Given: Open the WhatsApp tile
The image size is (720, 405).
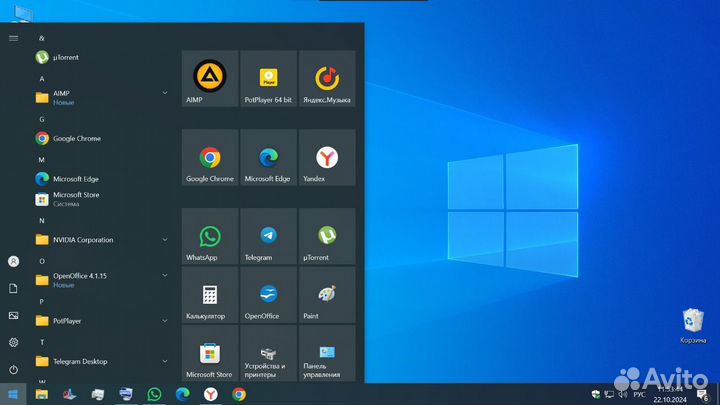Looking at the screenshot, I should (x=210, y=236).
